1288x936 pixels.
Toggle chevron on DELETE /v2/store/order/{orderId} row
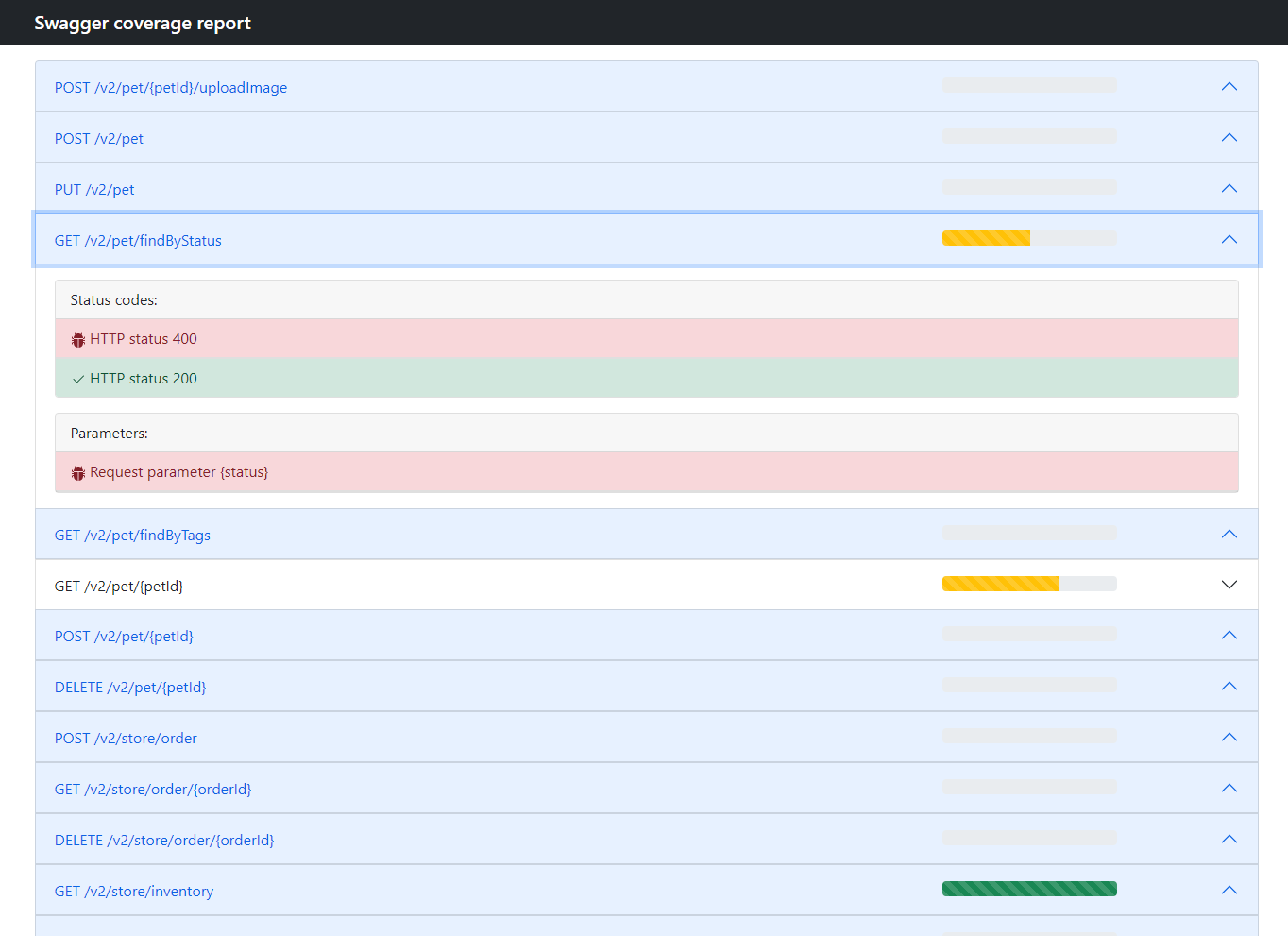click(1229, 840)
